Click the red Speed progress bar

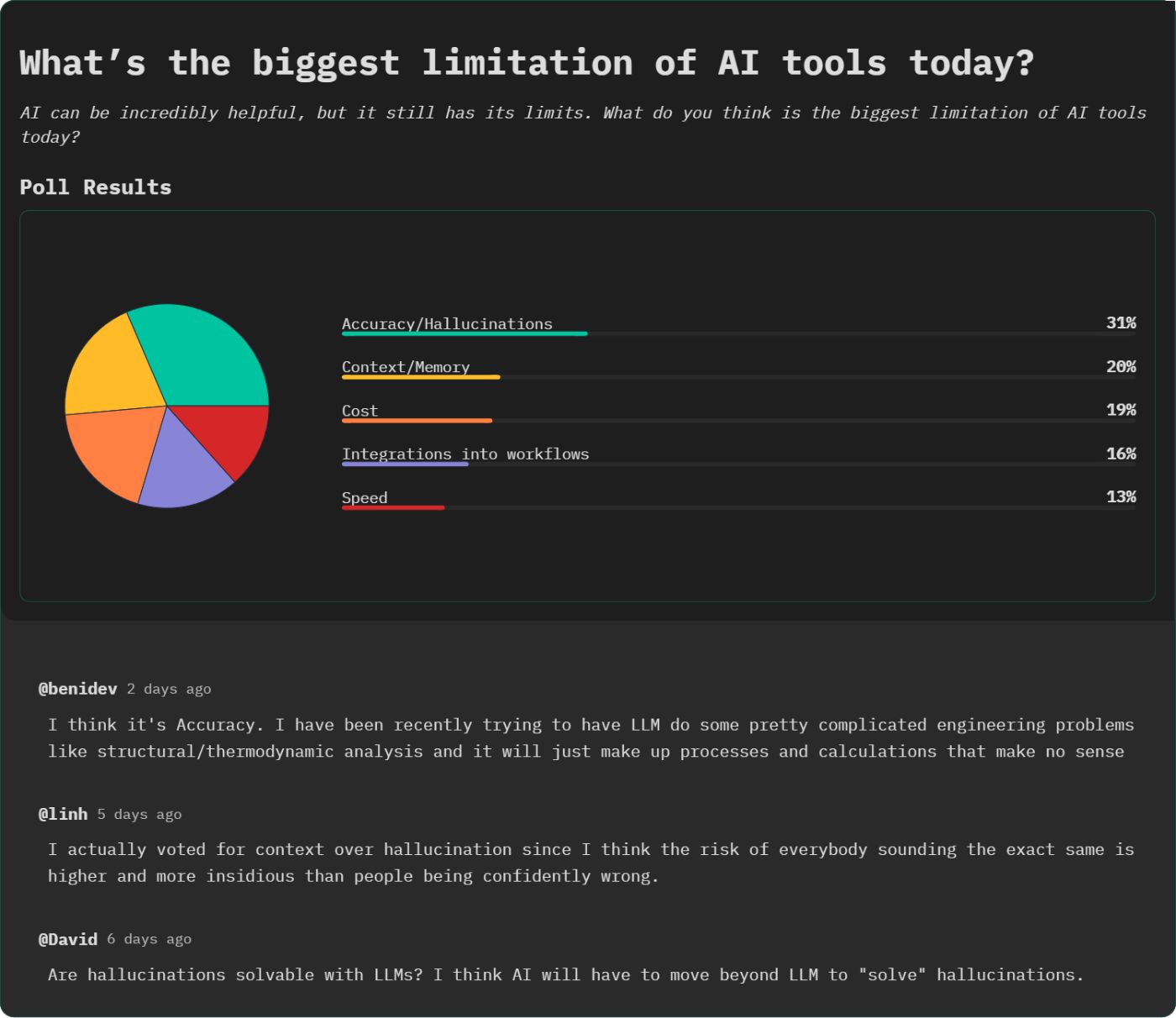pyautogui.click(x=393, y=508)
